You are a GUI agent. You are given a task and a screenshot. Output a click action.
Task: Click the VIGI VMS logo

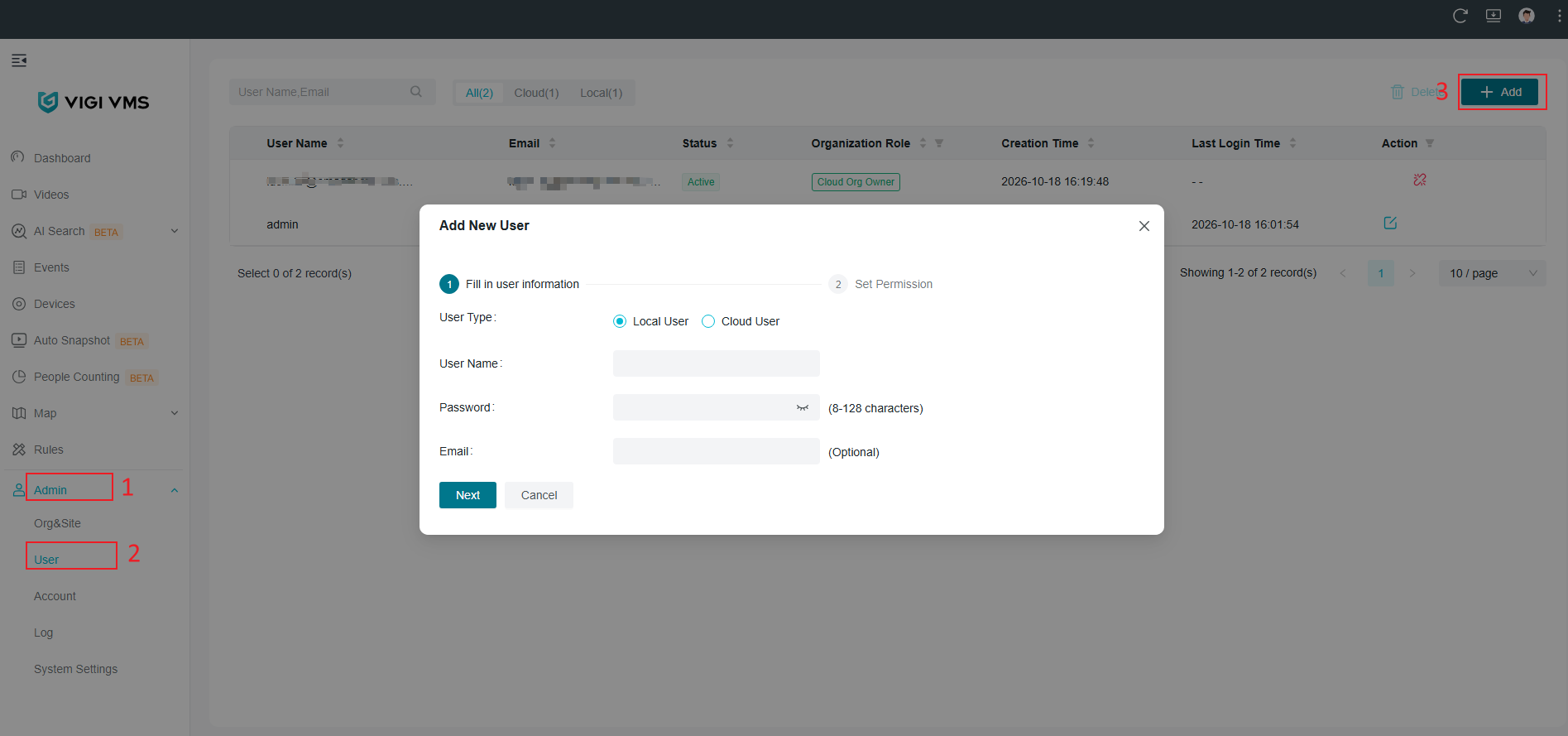(x=94, y=102)
